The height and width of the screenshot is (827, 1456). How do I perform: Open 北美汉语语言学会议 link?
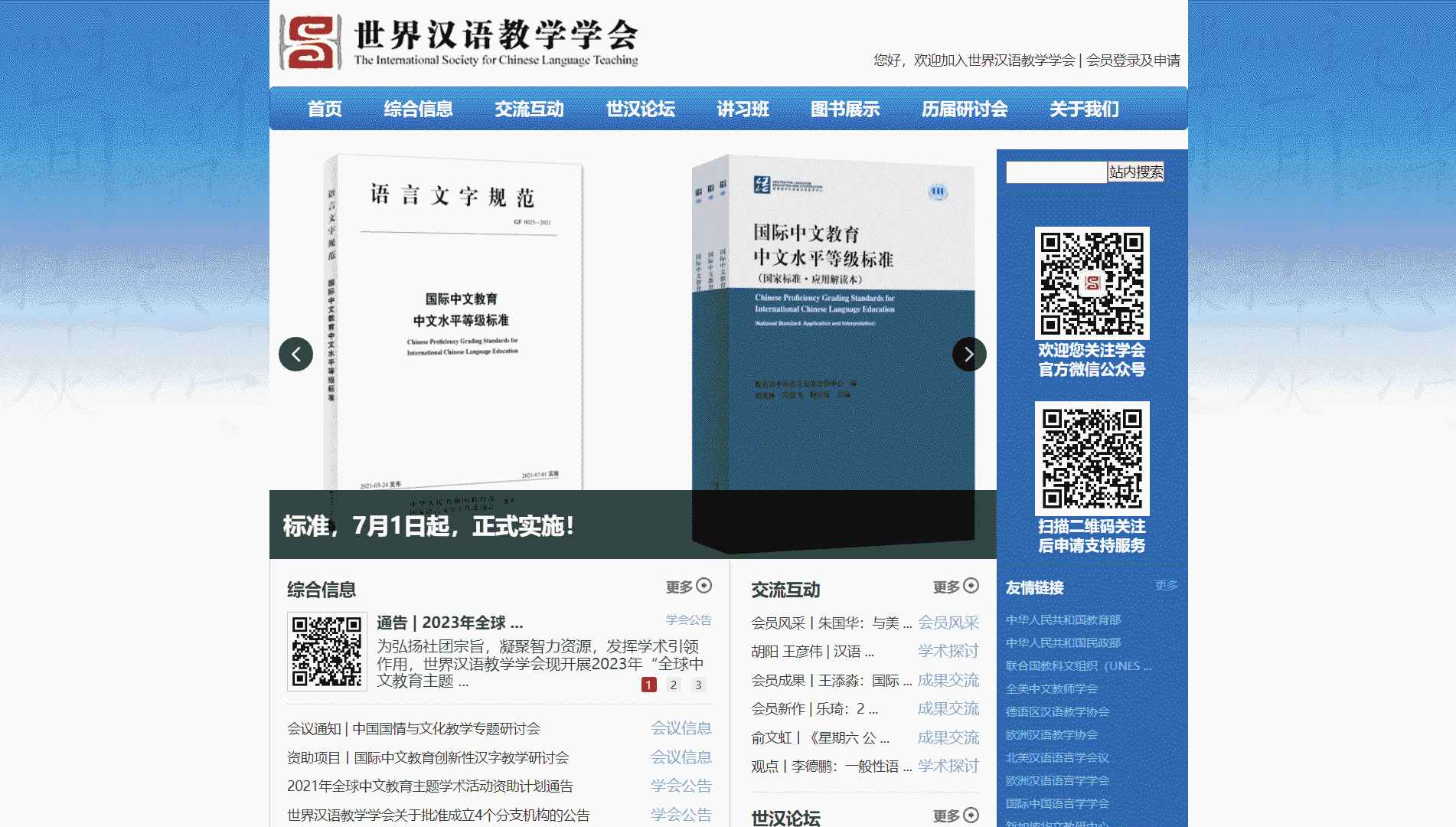[1057, 757]
